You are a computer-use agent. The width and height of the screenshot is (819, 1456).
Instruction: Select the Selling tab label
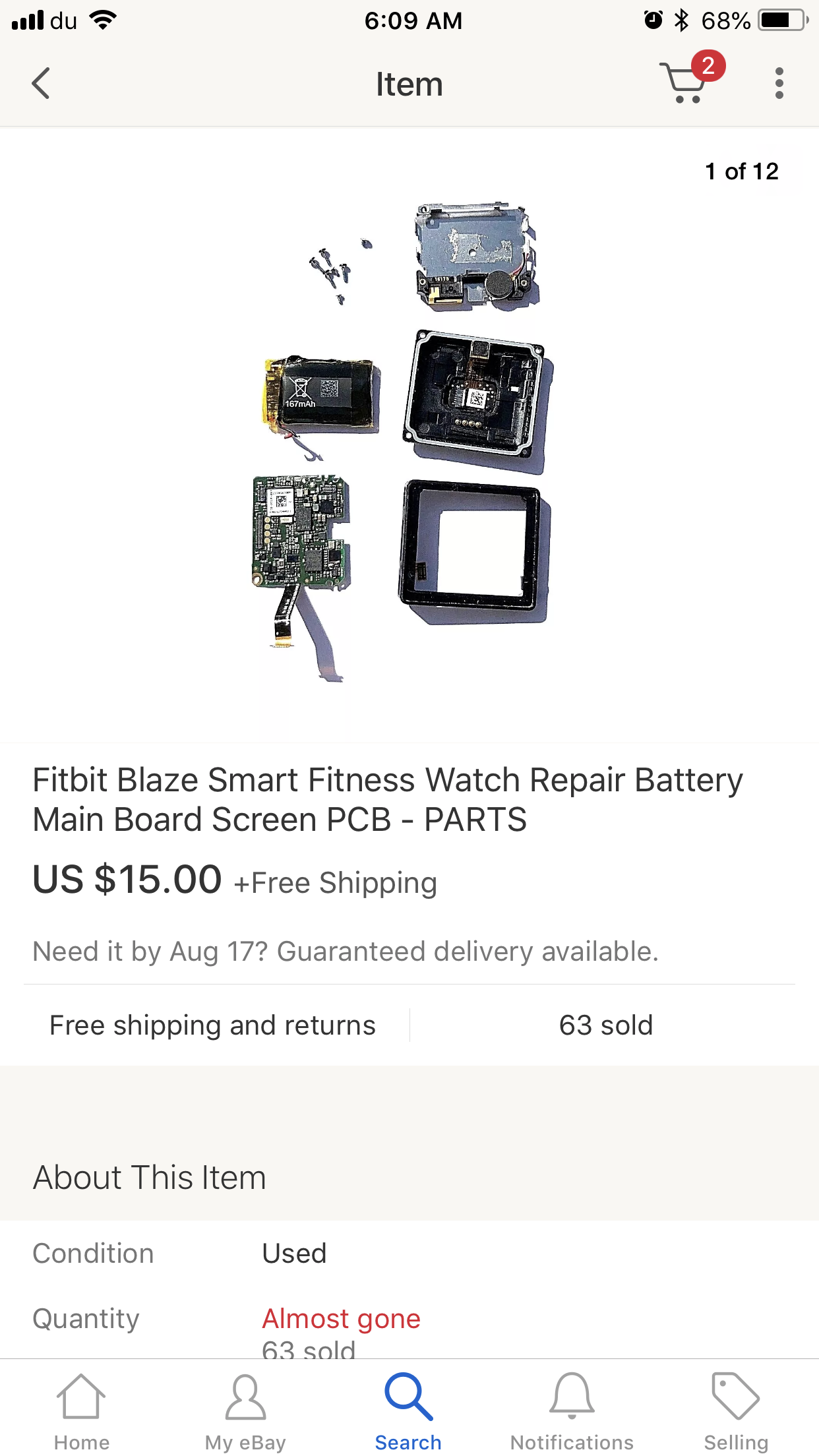tap(736, 1443)
